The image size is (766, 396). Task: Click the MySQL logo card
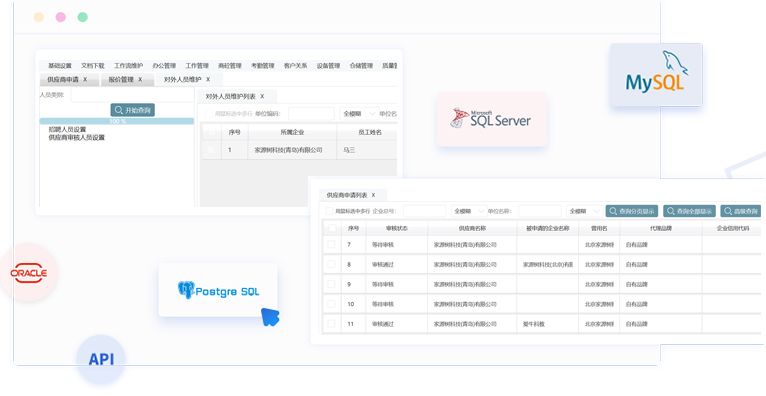[x=656, y=75]
